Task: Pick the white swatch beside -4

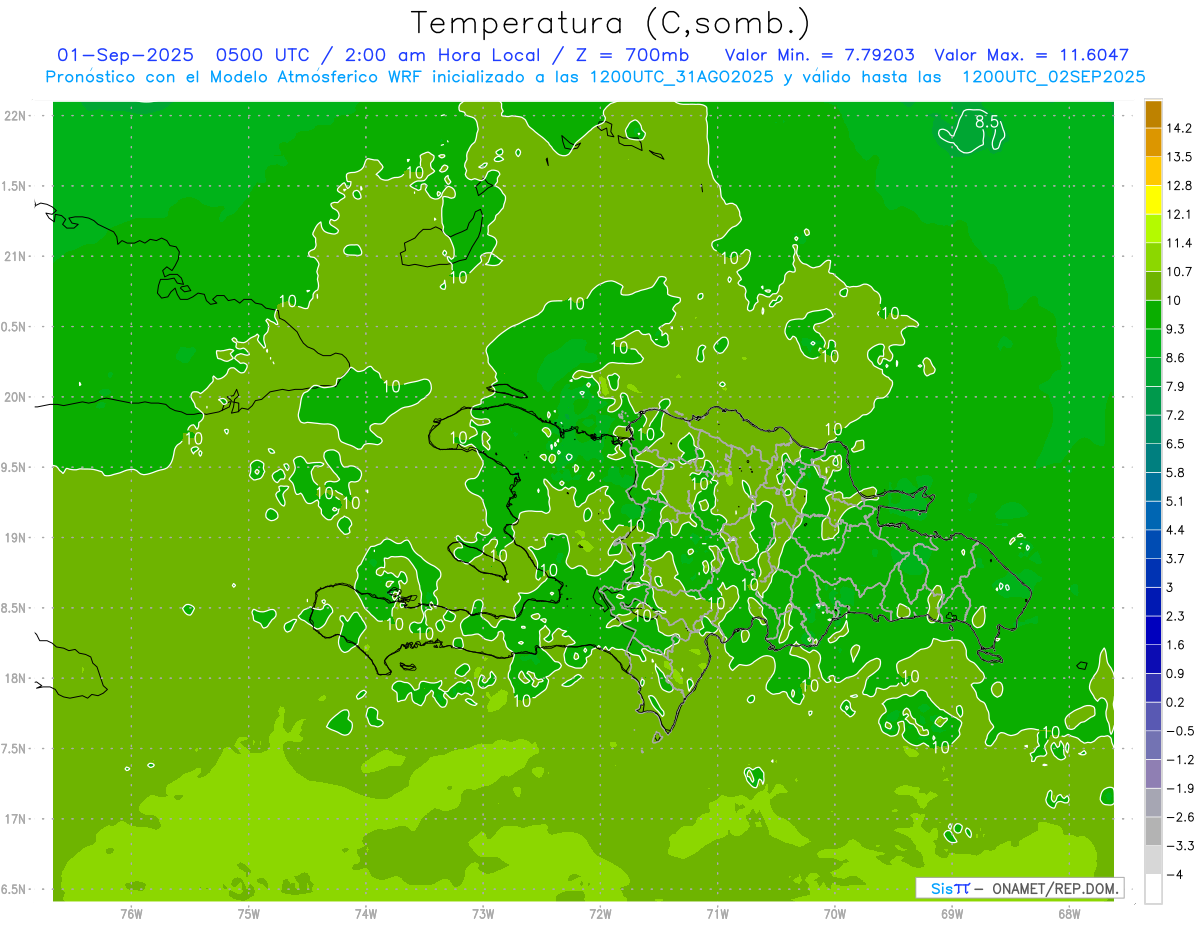Action: 1153,889
